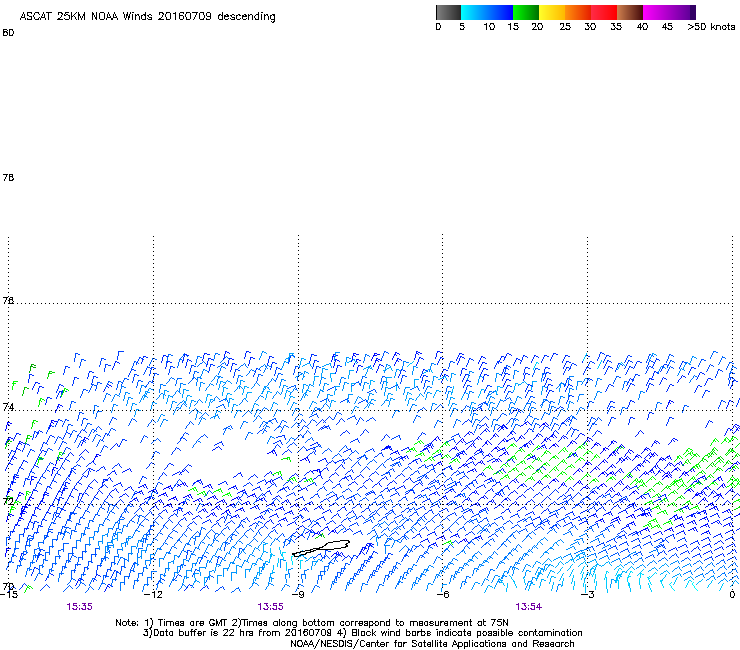Click the 'Note: 1) Times are GMT' footnote line
Screen dimensions: 740x650
tap(312, 623)
